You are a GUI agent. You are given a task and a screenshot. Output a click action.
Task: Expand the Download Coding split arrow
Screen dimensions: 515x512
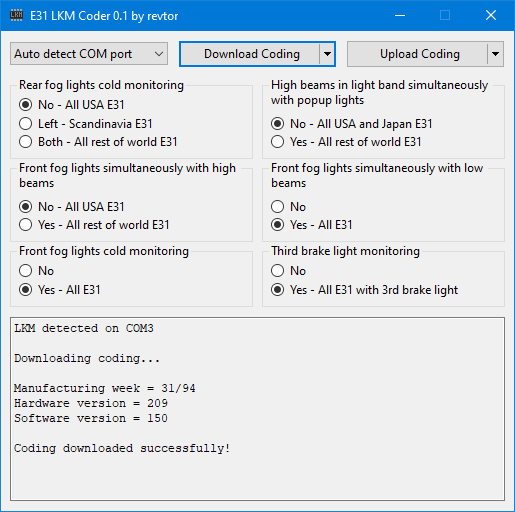(x=327, y=54)
